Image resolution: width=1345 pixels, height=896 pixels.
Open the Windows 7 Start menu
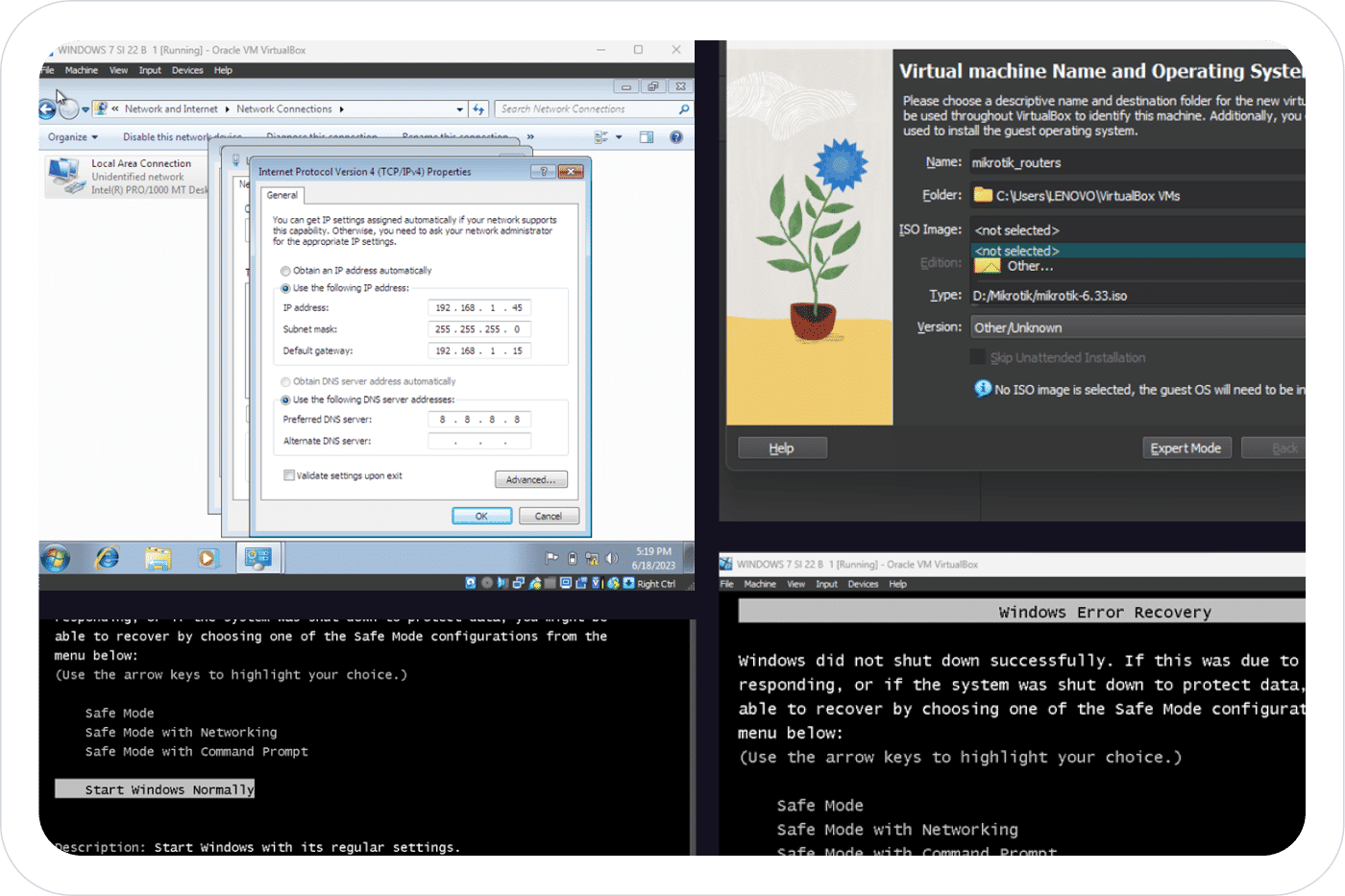click(x=55, y=558)
